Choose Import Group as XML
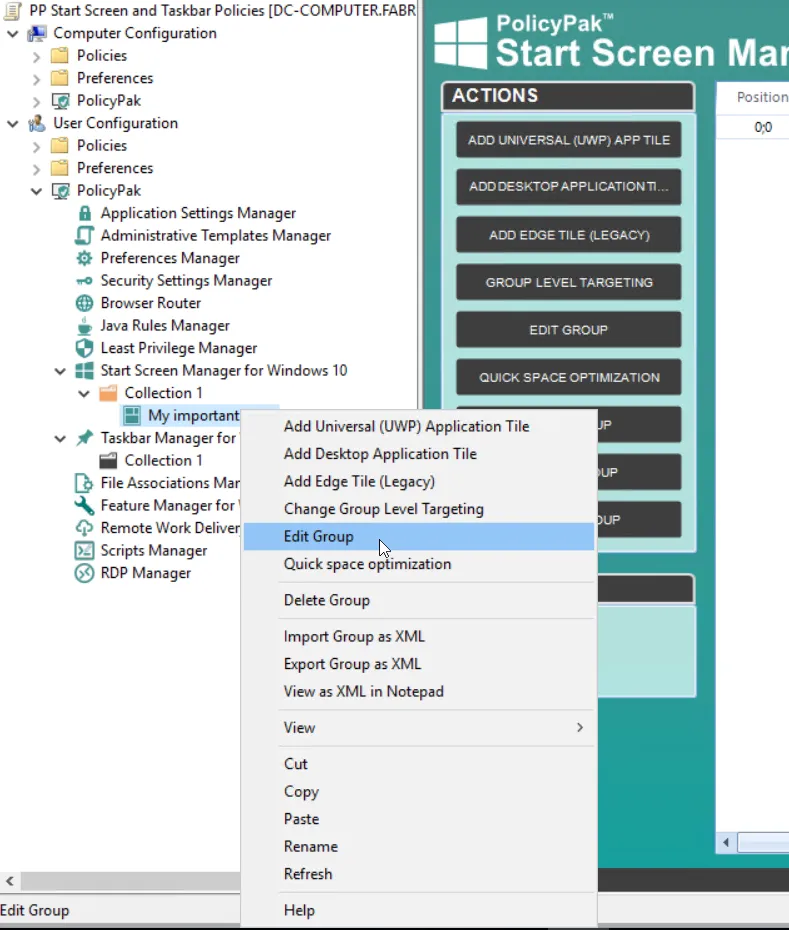 coord(418,636)
